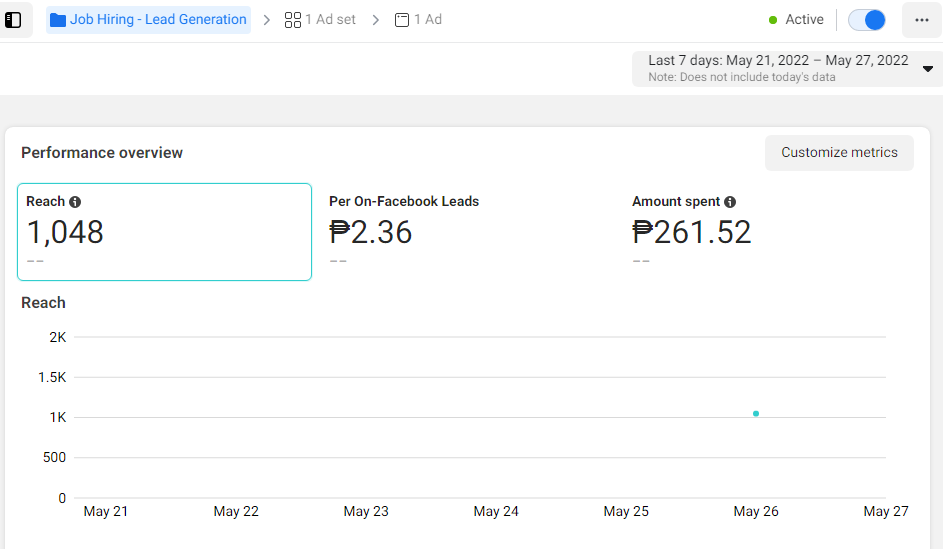The width and height of the screenshot is (943, 549).
Task: Click the ad set grid icon
Action: (293, 20)
